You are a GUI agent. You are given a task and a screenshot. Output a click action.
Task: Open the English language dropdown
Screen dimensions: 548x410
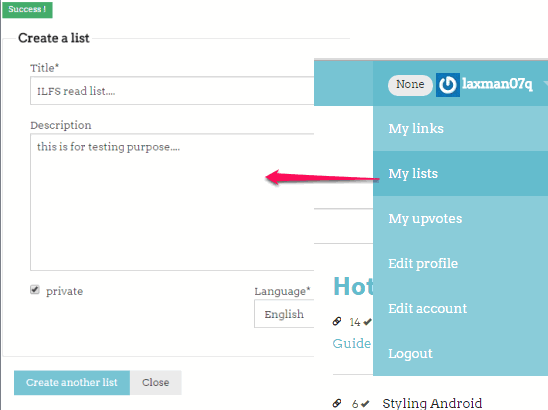click(x=284, y=314)
